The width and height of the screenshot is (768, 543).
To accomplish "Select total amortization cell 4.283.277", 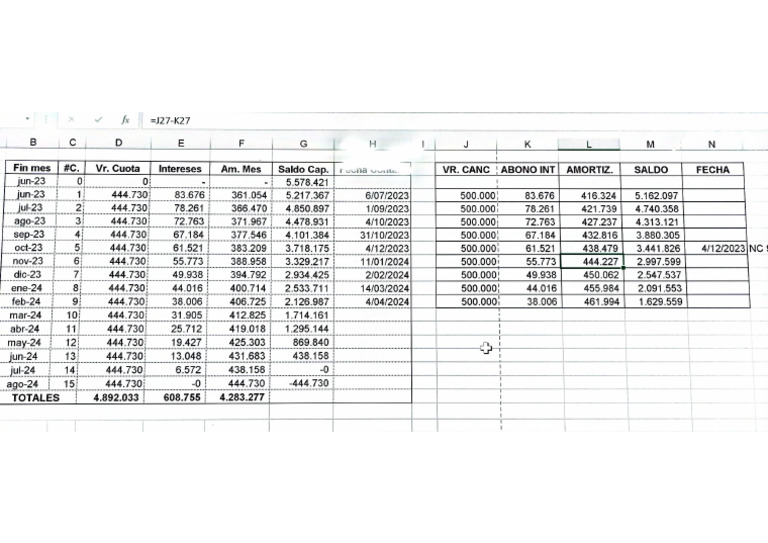I will pyautogui.click(x=238, y=397).
